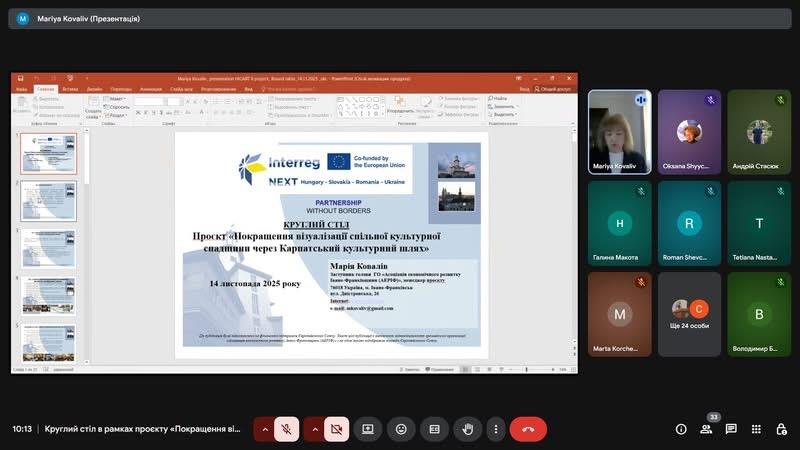The width and height of the screenshot is (800, 450).
Task: Select slide 4 thumbnail
Action: pos(49,296)
